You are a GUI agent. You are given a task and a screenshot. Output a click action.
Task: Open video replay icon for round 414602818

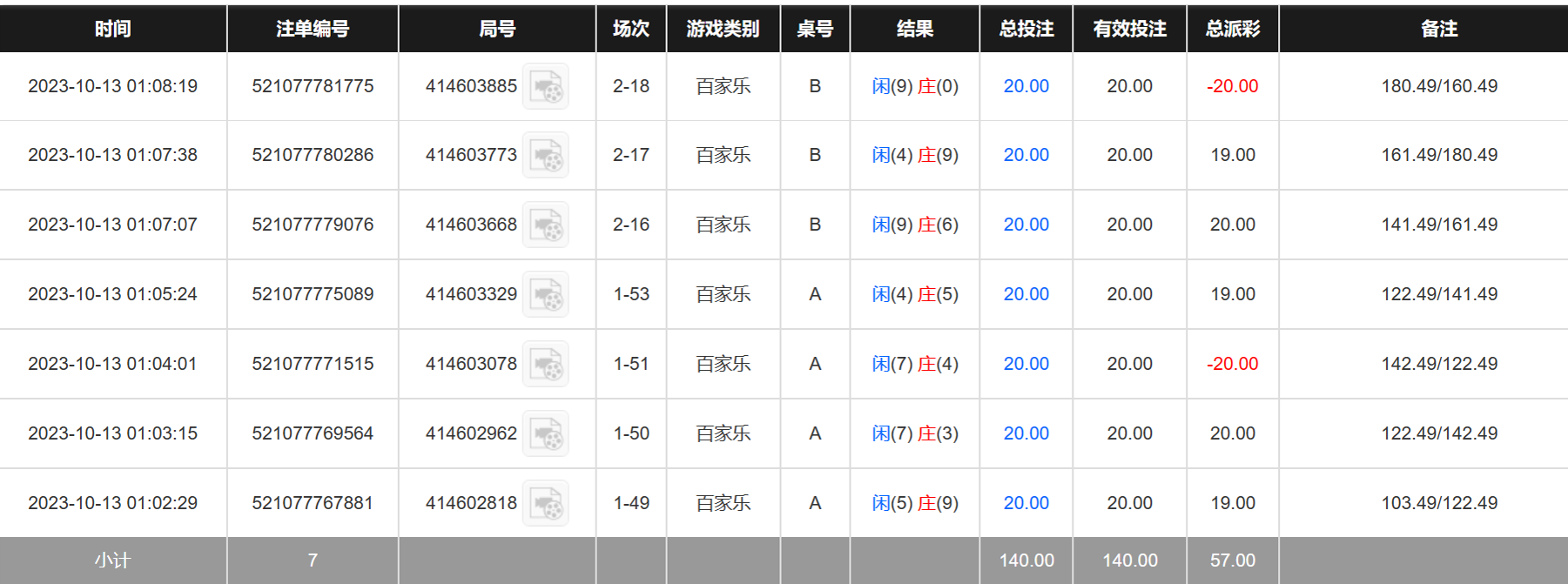point(546,503)
